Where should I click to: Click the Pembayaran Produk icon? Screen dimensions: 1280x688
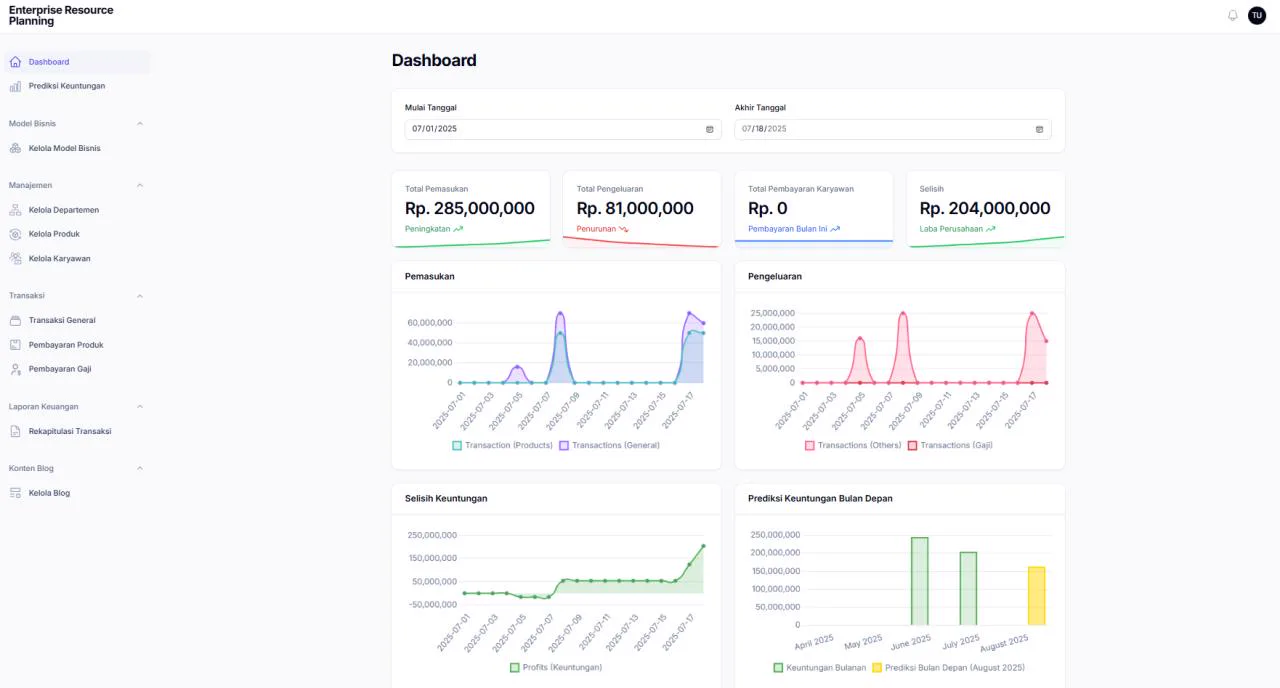pyautogui.click(x=15, y=345)
